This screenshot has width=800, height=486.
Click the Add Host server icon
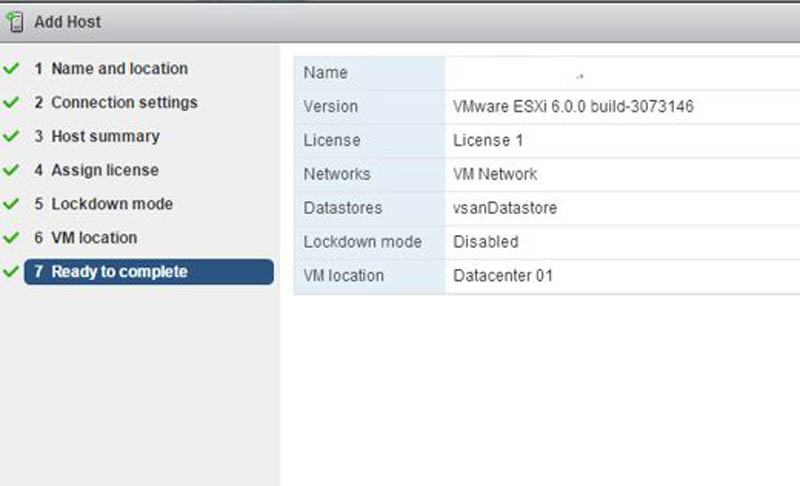click(15, 21)
